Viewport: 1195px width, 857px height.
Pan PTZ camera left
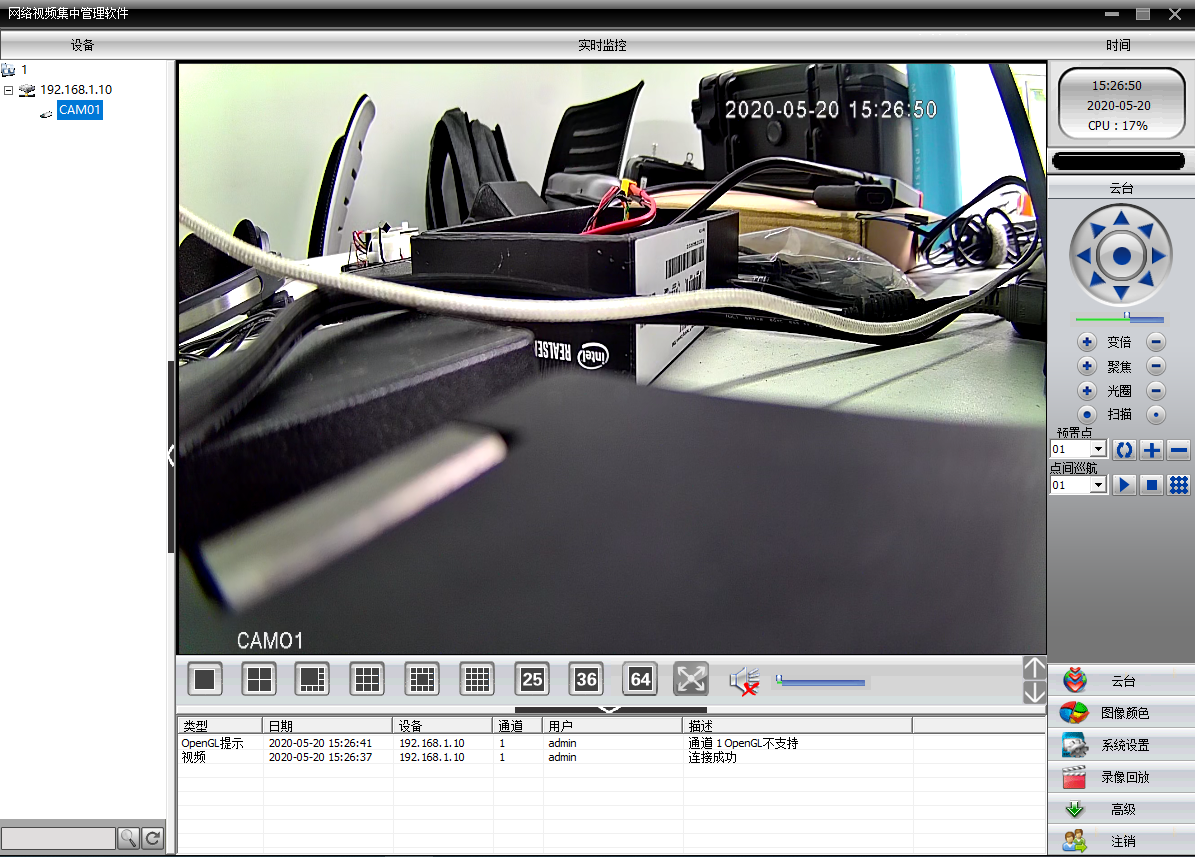tap(1084, 256)
